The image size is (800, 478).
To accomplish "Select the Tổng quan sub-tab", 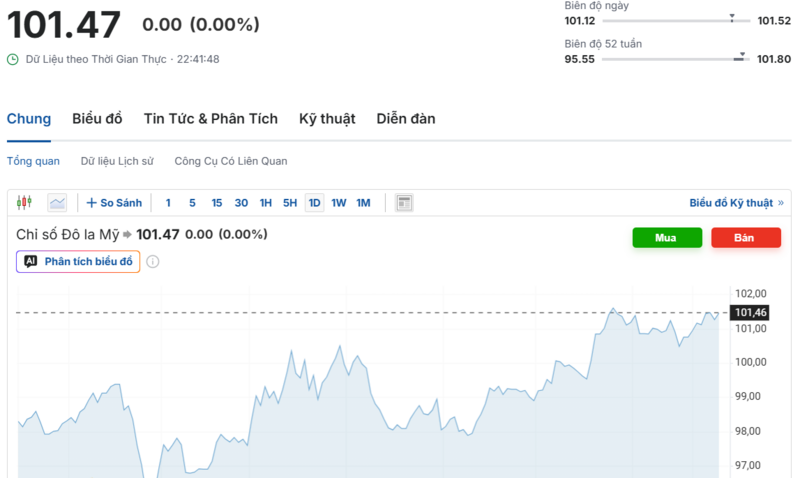I will coord(33,161).
